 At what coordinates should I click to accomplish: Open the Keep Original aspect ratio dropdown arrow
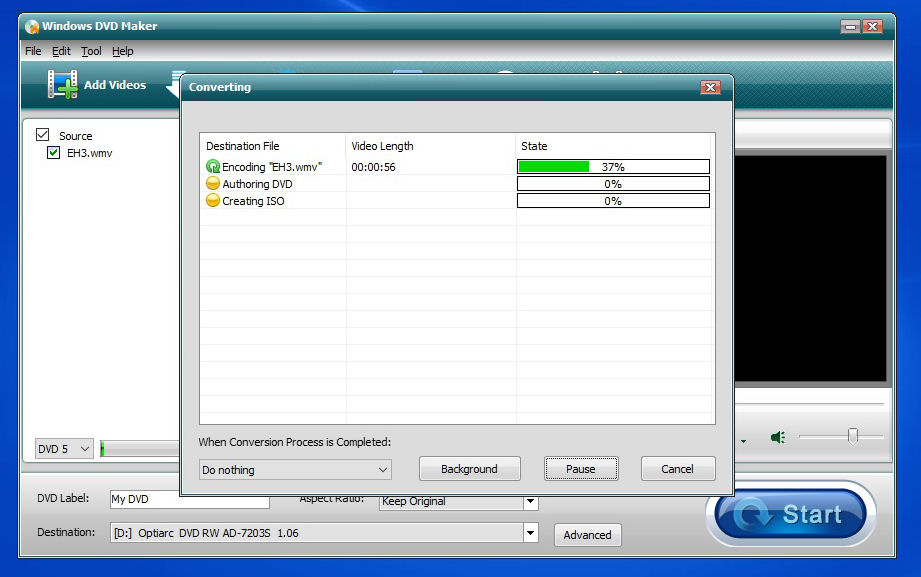pyautogui.click(x=530, y=501)
